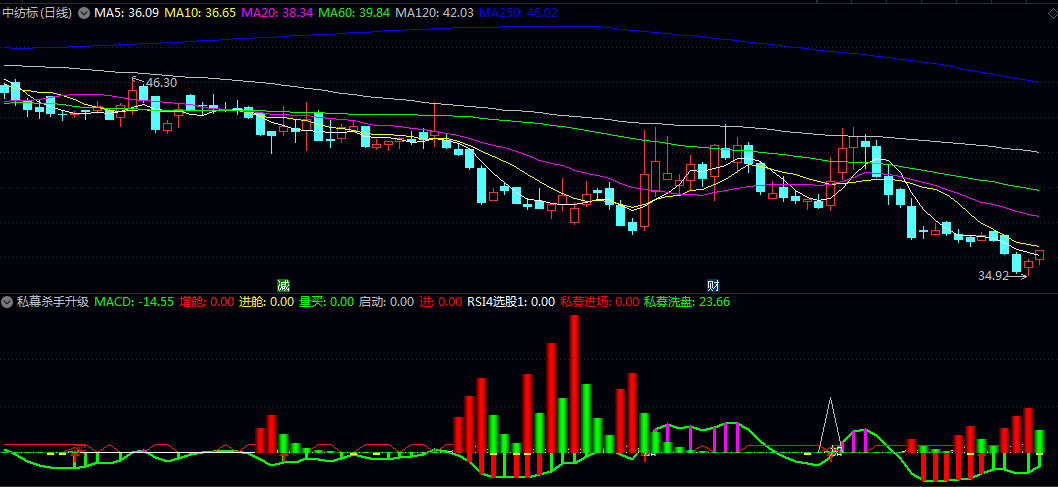1058x487 pixels.
Task: Click the 中纺标(日线) chart title
Action: point(37,13)
